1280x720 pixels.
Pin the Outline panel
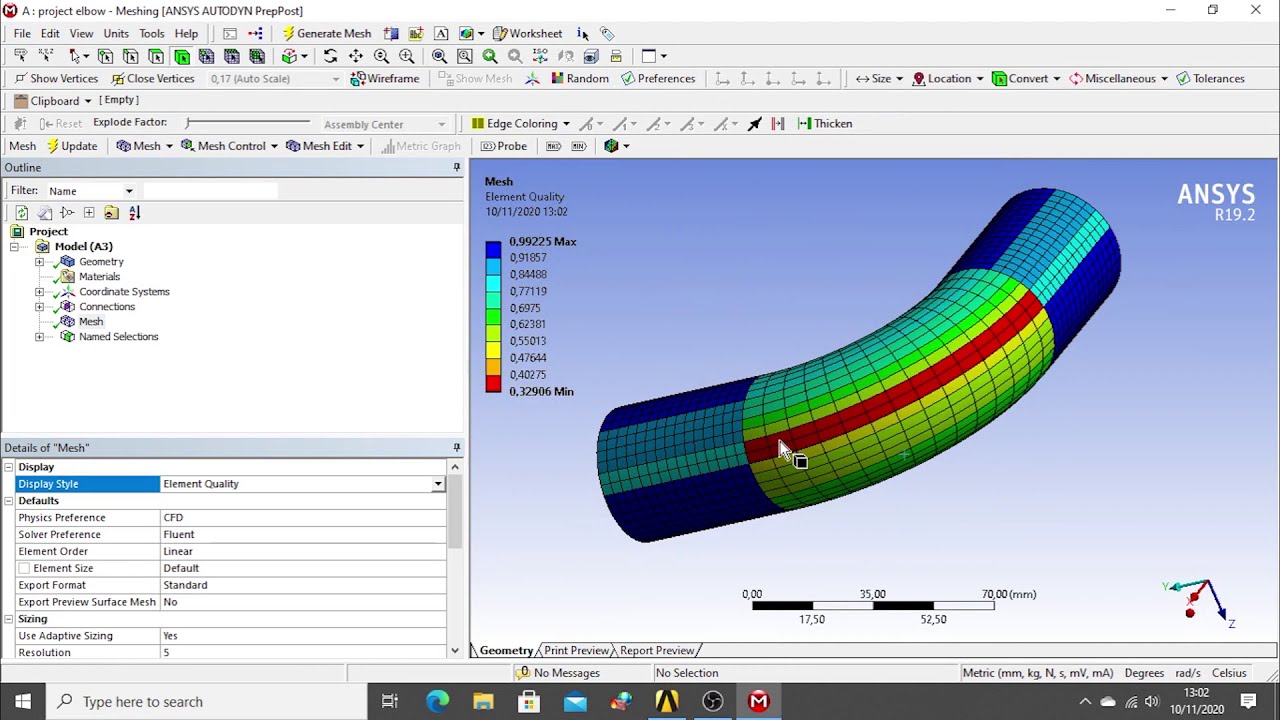[457, 167]
